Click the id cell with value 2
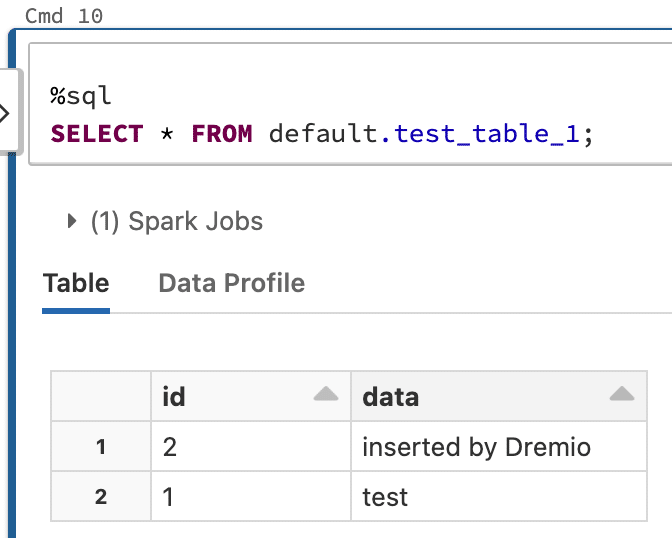Screen dimensions: 672x538 [x=251, y=446]
